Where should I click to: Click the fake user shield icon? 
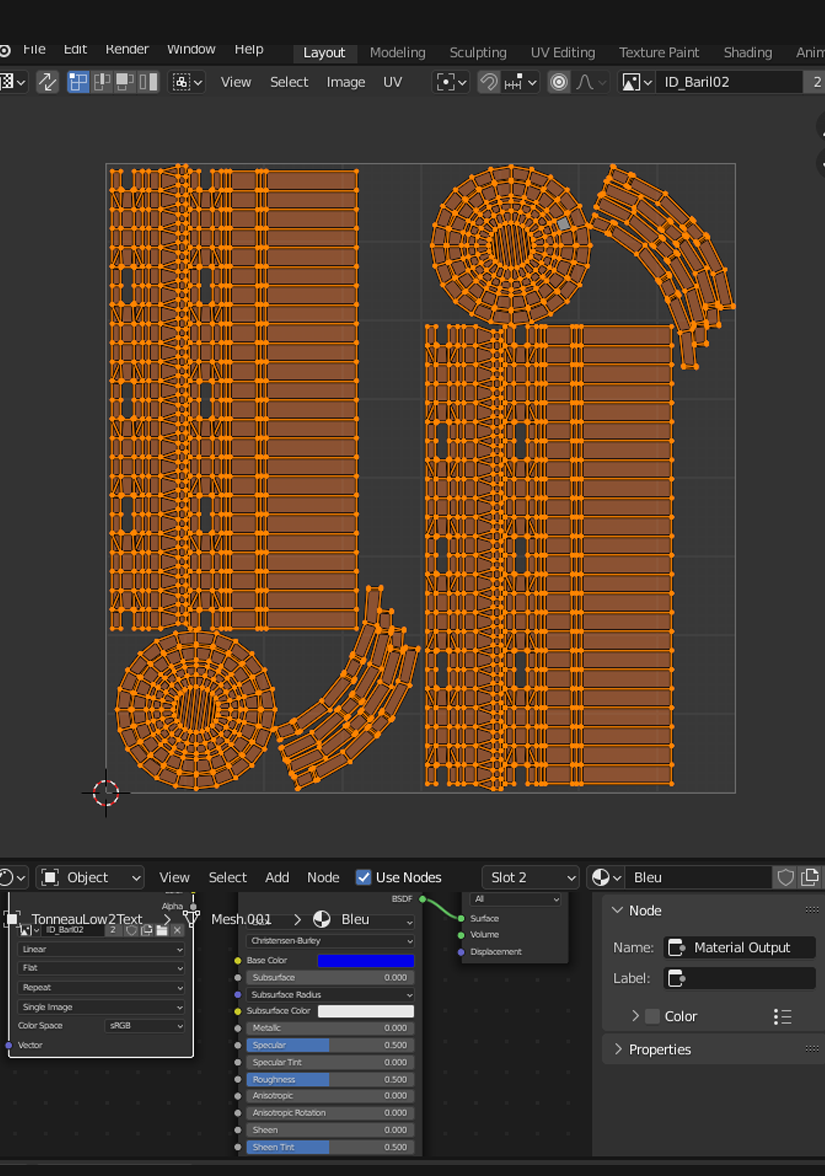click(x=786, y=877)
